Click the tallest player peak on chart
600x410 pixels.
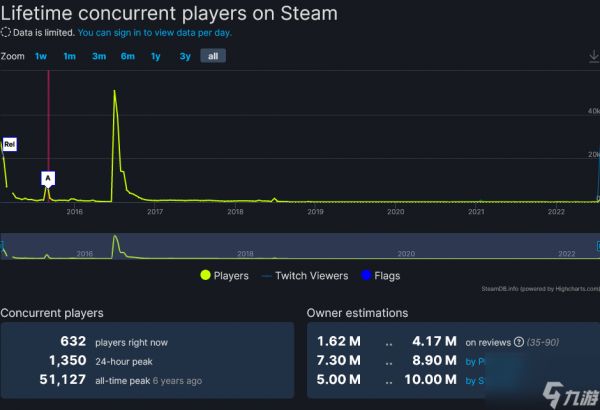[114, 91]
